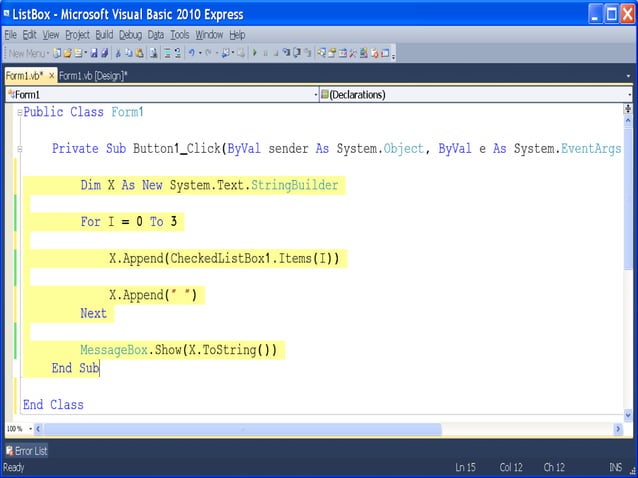Click the right arrow of horizontal scrollbar
Screen dimensions: 638x478
tap(618, 429)
